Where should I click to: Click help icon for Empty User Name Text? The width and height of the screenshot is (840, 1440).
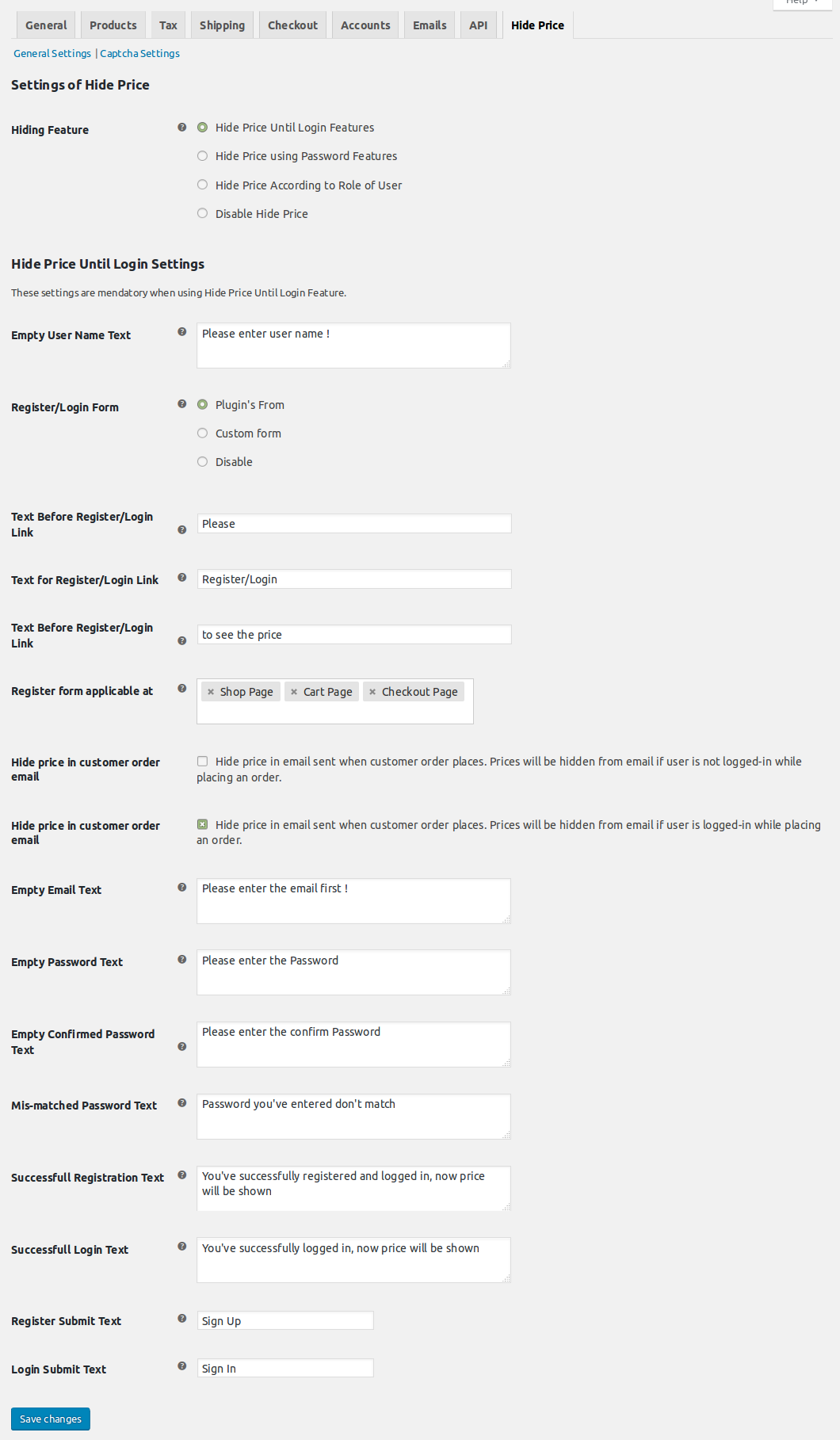[x=182, y=332]
